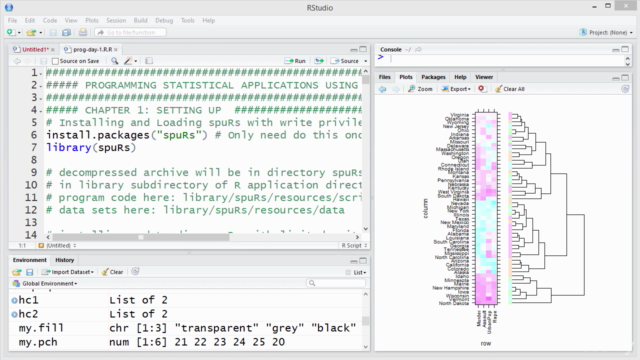The width and height of the screenshot is (640, 360).
Task: Expand the Source options dropdown arrow
Action: (366, 61)
